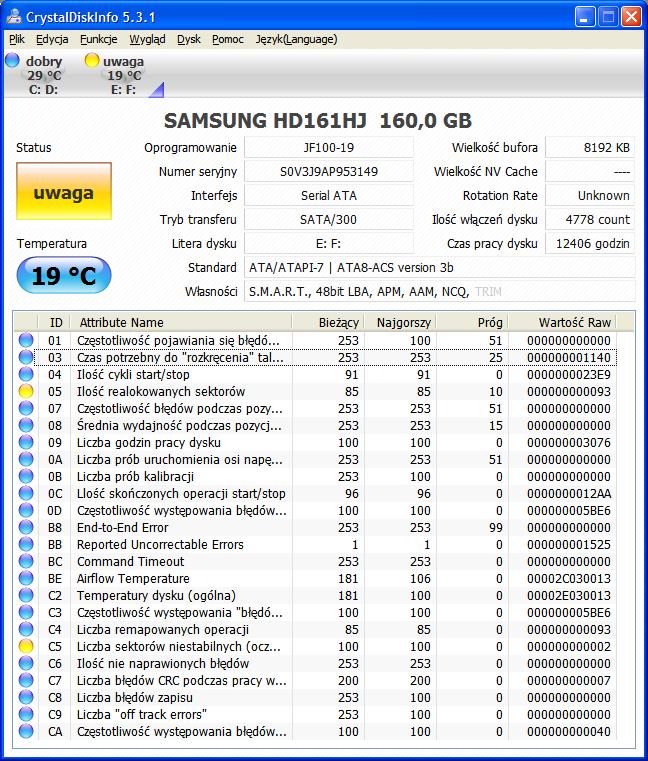This screenshot has width=648, height=761.
Task: Select the E: F: disk marked uwaga
Action: 122,75
